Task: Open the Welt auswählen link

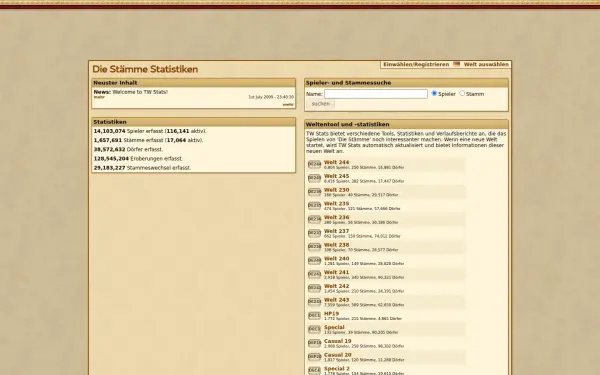Action: (x=486, y=65)
